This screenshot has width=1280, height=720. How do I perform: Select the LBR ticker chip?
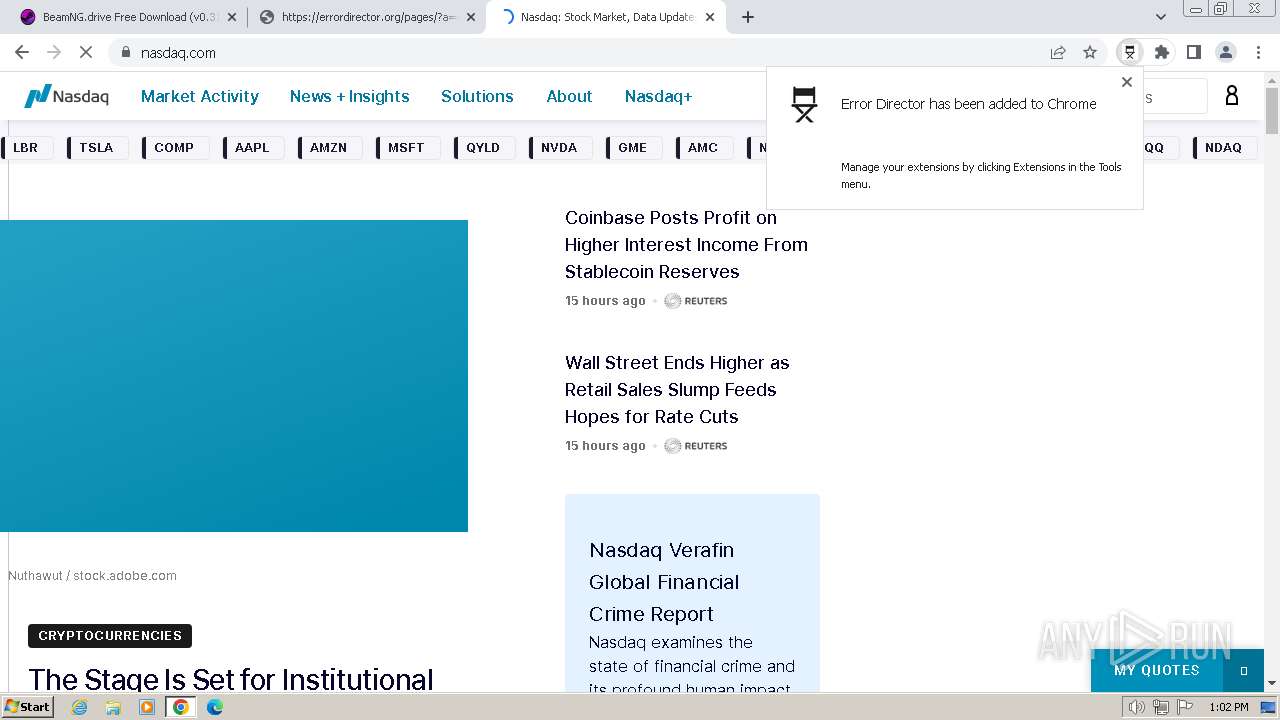pos(25,148)
